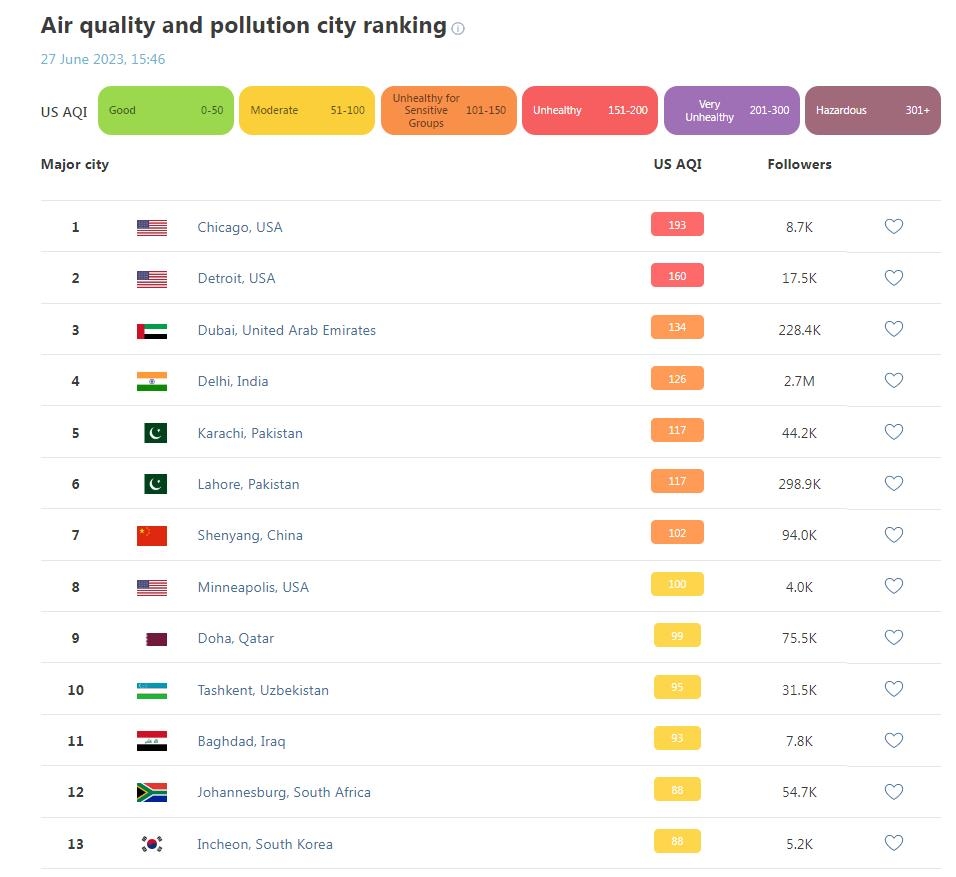The width and height of the screenshot is (956, 877).
Task: Click the 2.7M followers value for Delhi
Action: [x=799, y=381]
